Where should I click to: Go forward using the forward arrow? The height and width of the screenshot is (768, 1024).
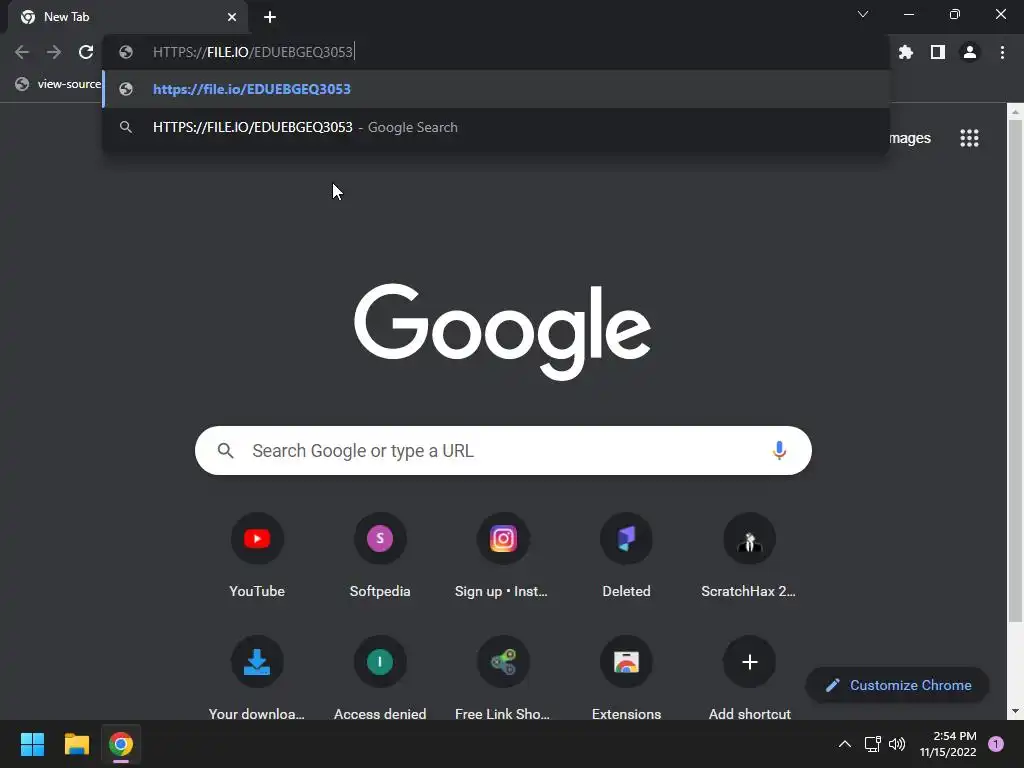point(54,52)
